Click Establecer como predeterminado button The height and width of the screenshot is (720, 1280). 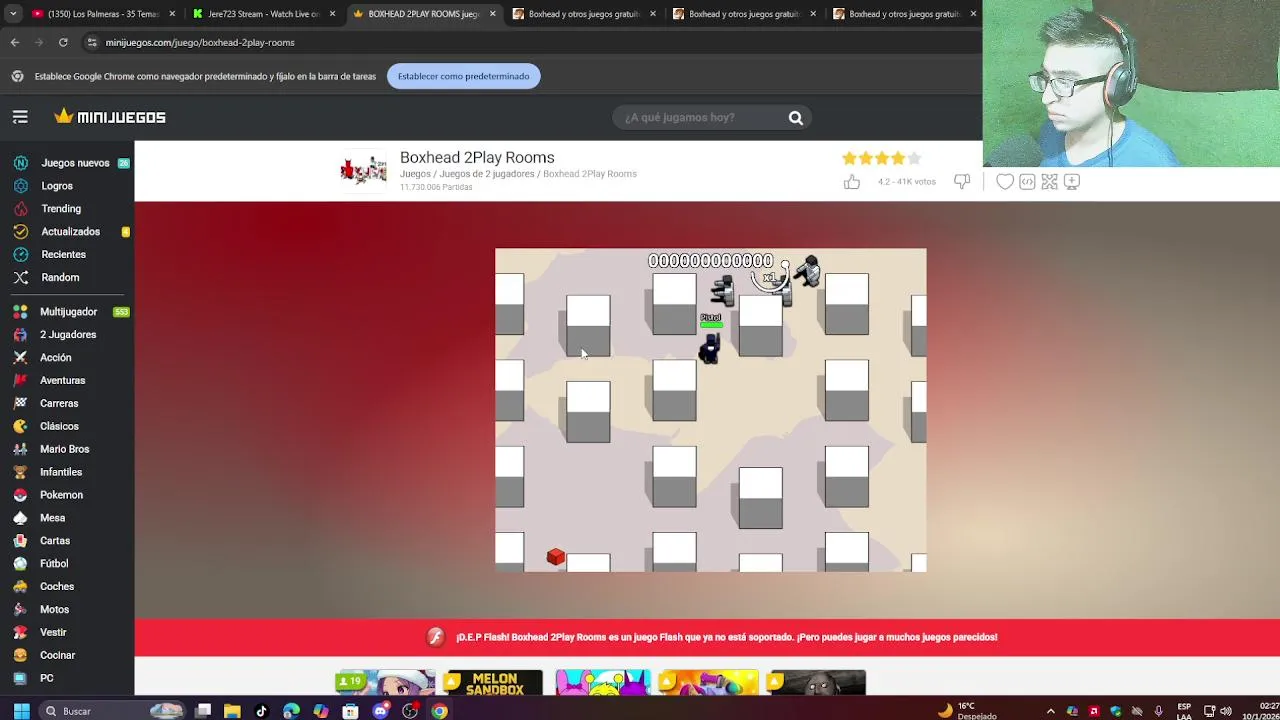463,76
